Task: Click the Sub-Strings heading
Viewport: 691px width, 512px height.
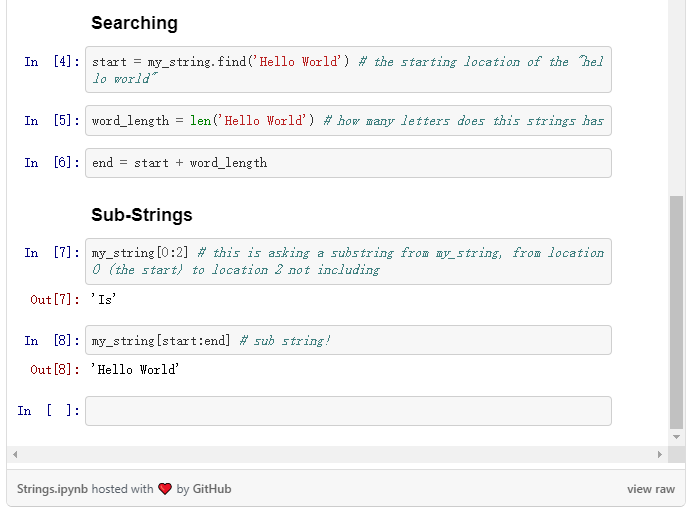Action: click(141, 215)
